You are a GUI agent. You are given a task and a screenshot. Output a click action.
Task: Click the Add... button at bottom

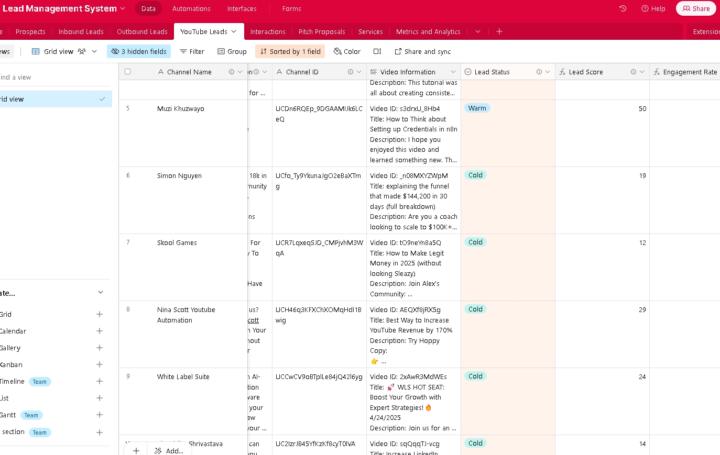[x=169, y=451]
